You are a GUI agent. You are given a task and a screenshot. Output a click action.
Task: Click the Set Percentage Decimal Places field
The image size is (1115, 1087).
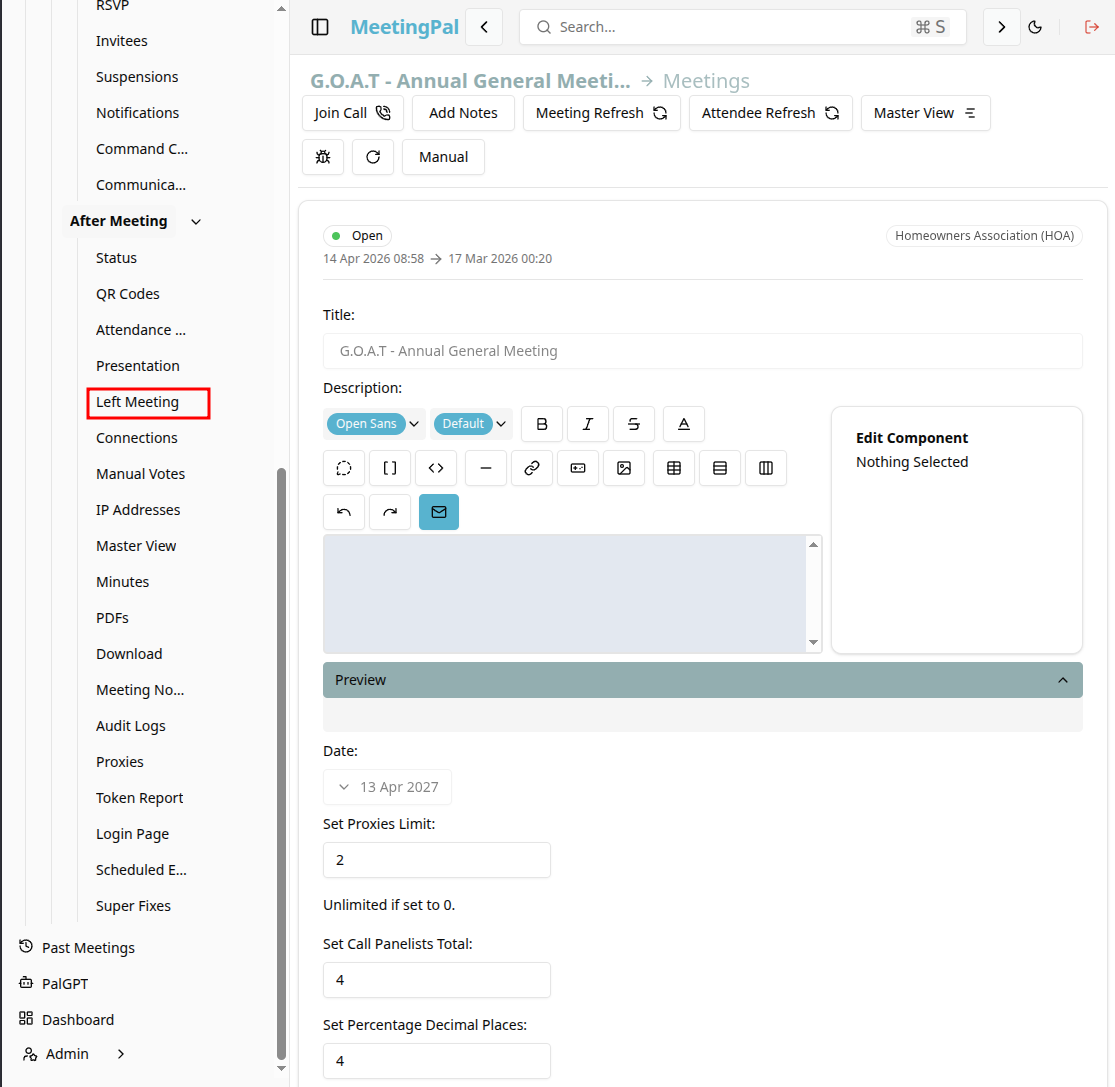(x=437, y=1061)
